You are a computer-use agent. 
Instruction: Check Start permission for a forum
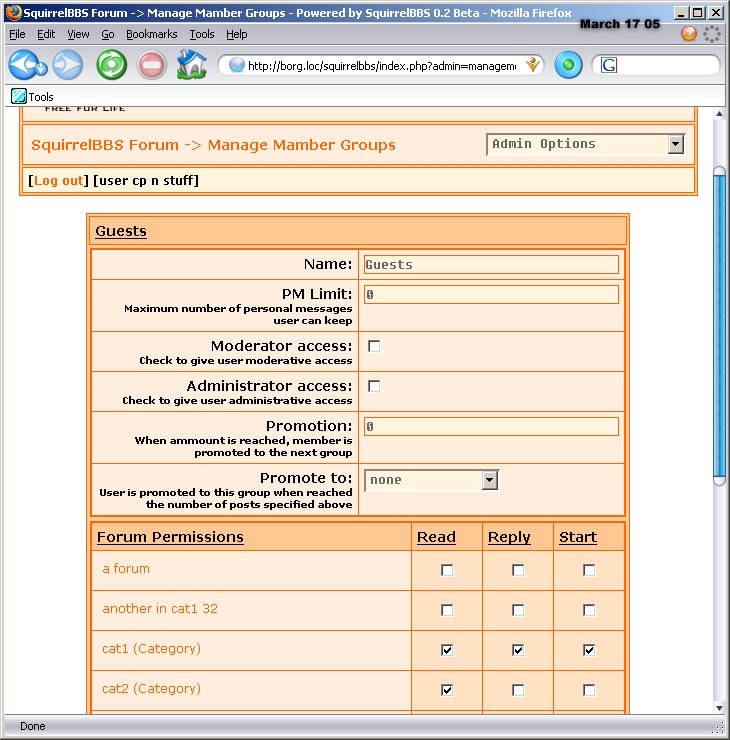pos(589,570)
